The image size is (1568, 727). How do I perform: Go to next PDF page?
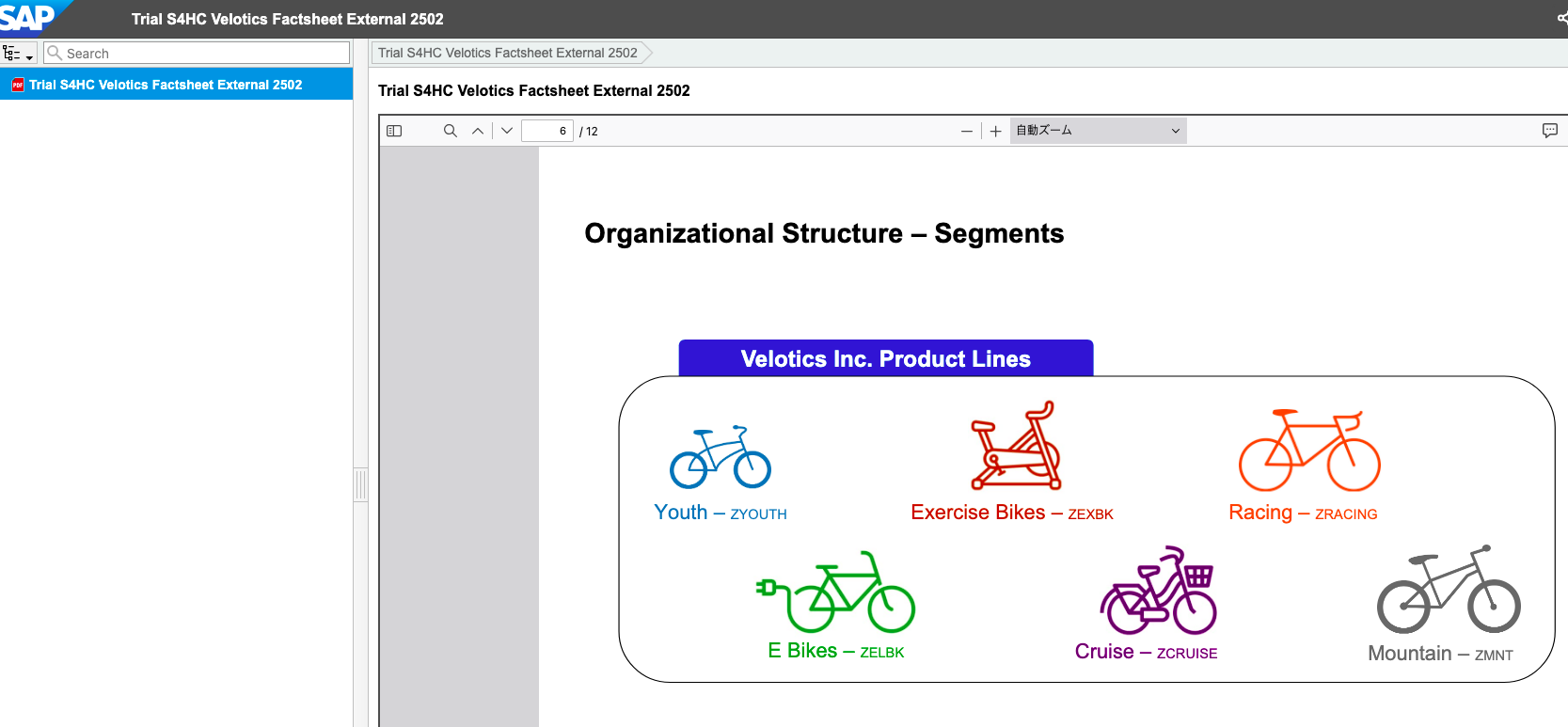(507, 131)
